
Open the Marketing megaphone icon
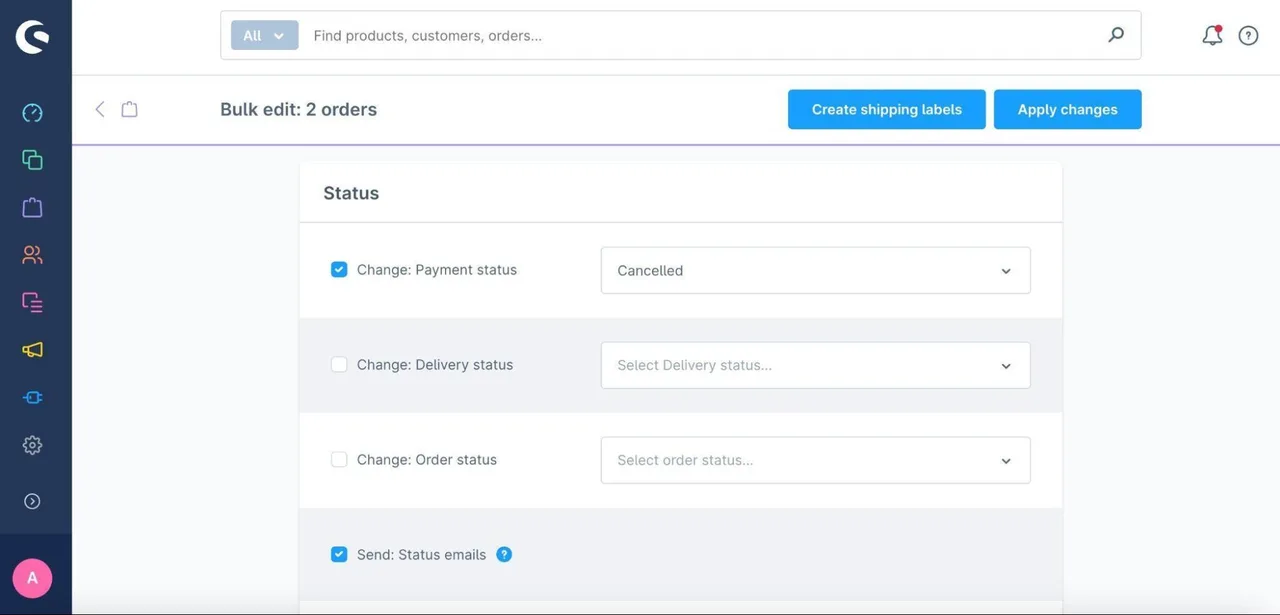[32, 350]
